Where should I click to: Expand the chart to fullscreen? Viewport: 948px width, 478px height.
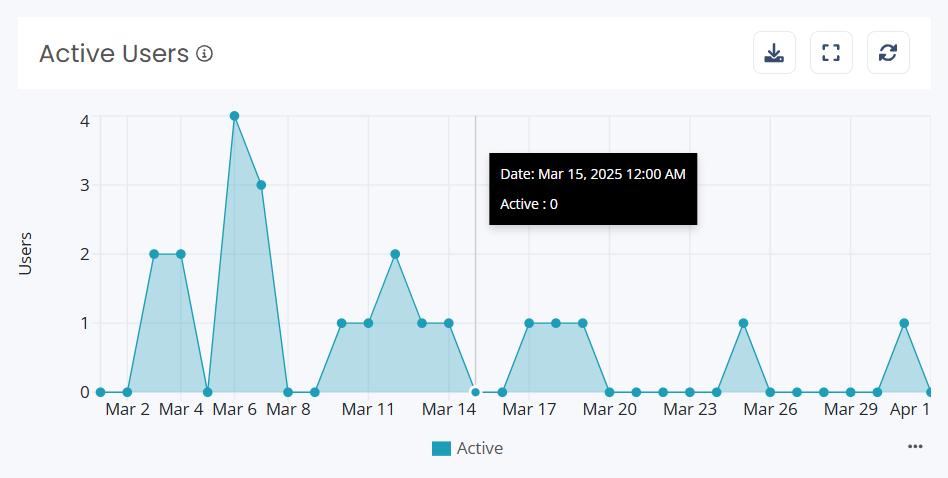coord(831,53)
